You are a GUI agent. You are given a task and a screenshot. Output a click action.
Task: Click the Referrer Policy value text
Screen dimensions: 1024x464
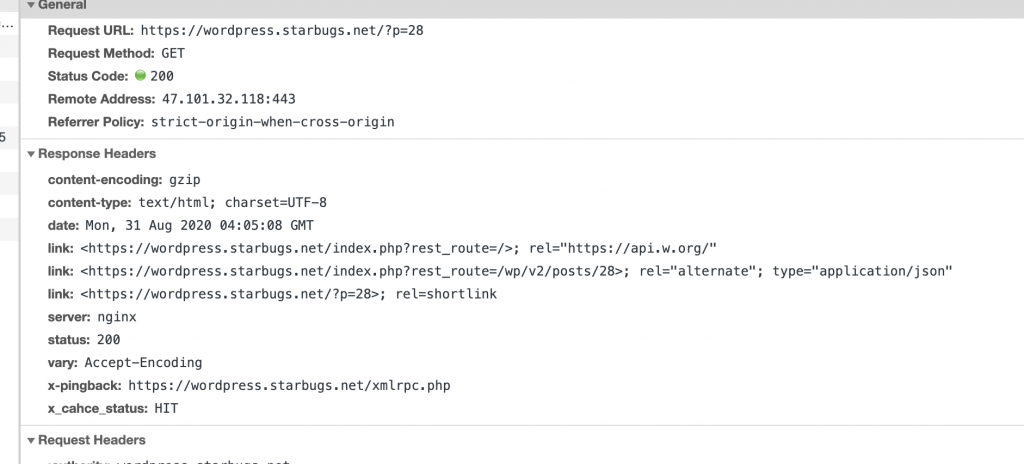273,122
